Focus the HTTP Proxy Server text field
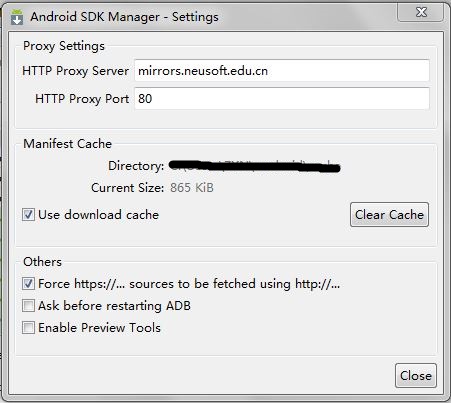 click(x=282, y=70)
